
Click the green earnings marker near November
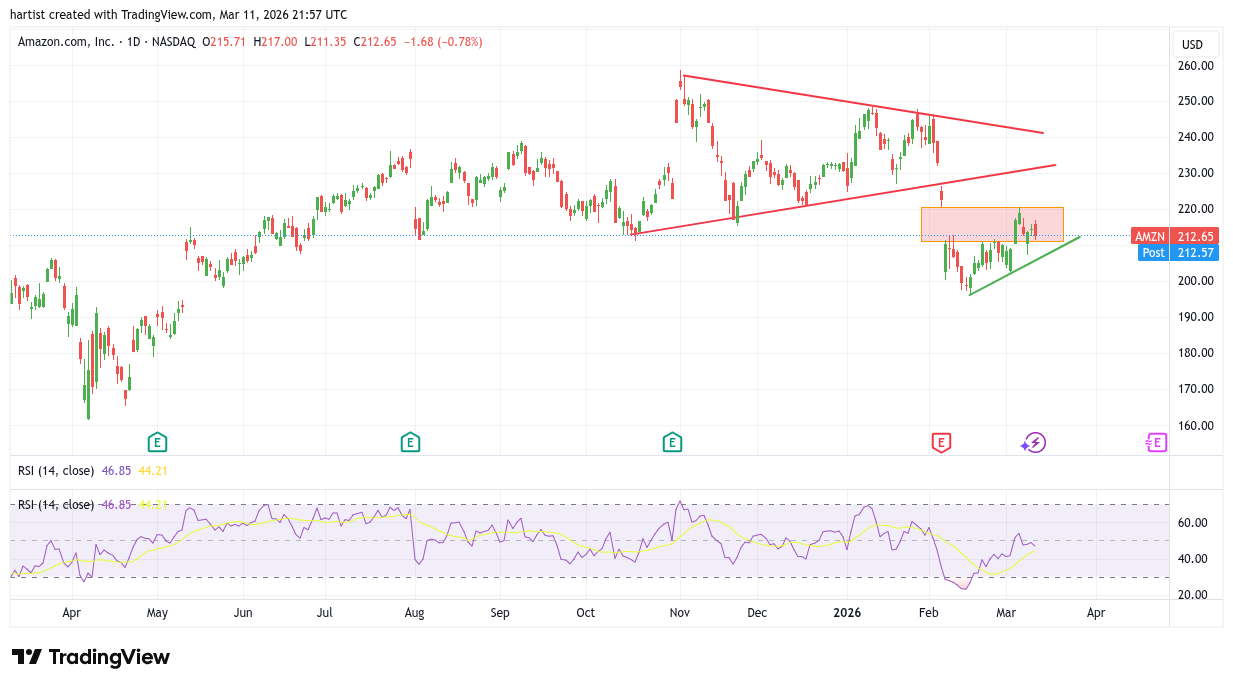[x=672, y=441]
